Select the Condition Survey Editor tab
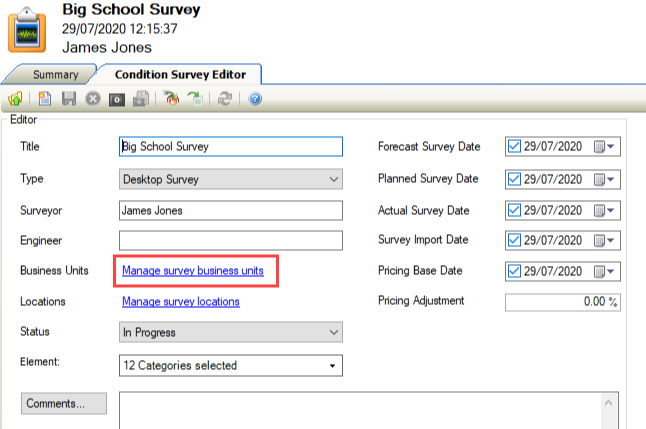 click(x=180, y=74)
